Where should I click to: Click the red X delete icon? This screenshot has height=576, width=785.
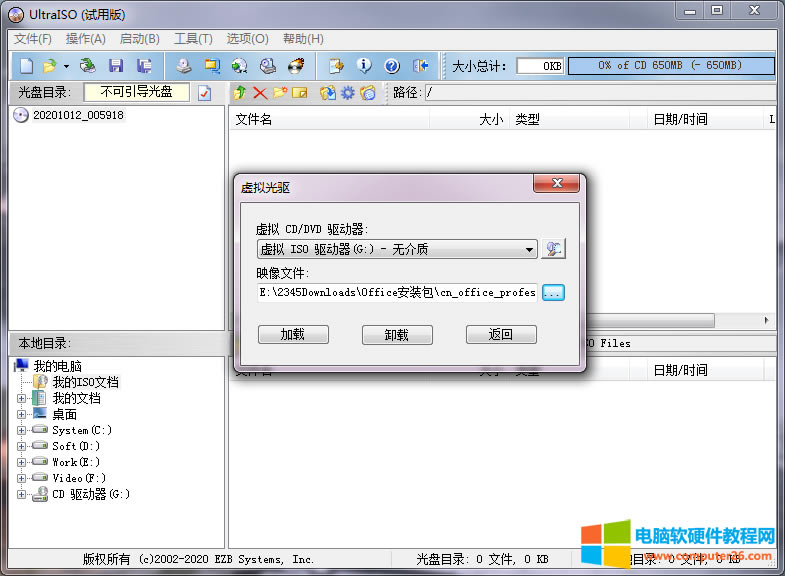coord(260,93)
